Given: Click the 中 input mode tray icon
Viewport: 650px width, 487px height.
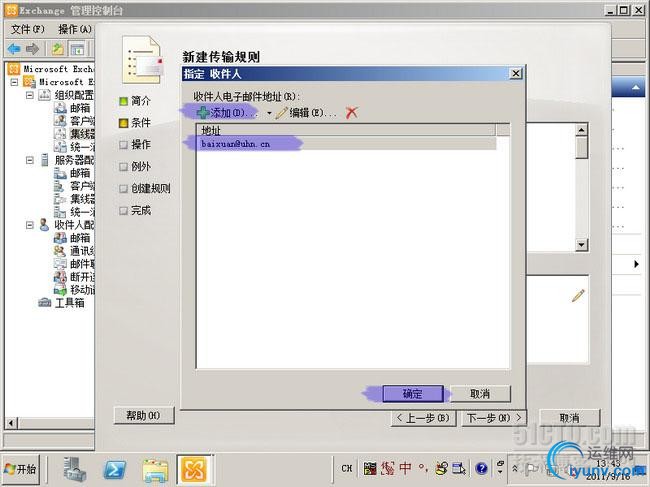Looking at the screenshot, I should pyautogui.click(x=405, y=468).
